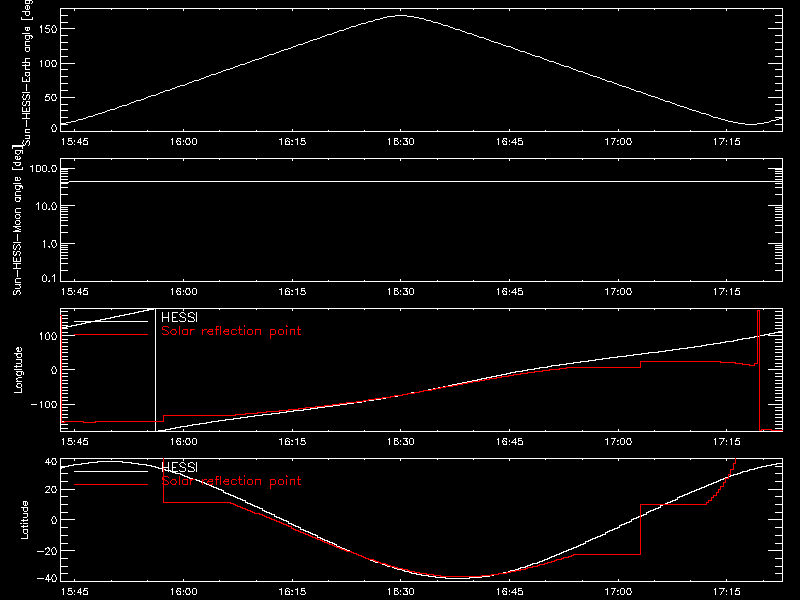Image resolution: width=800 pixels, height=600 pixels.
Task: Click the flat white Moon angle line
Action: [x=421, y=182]
